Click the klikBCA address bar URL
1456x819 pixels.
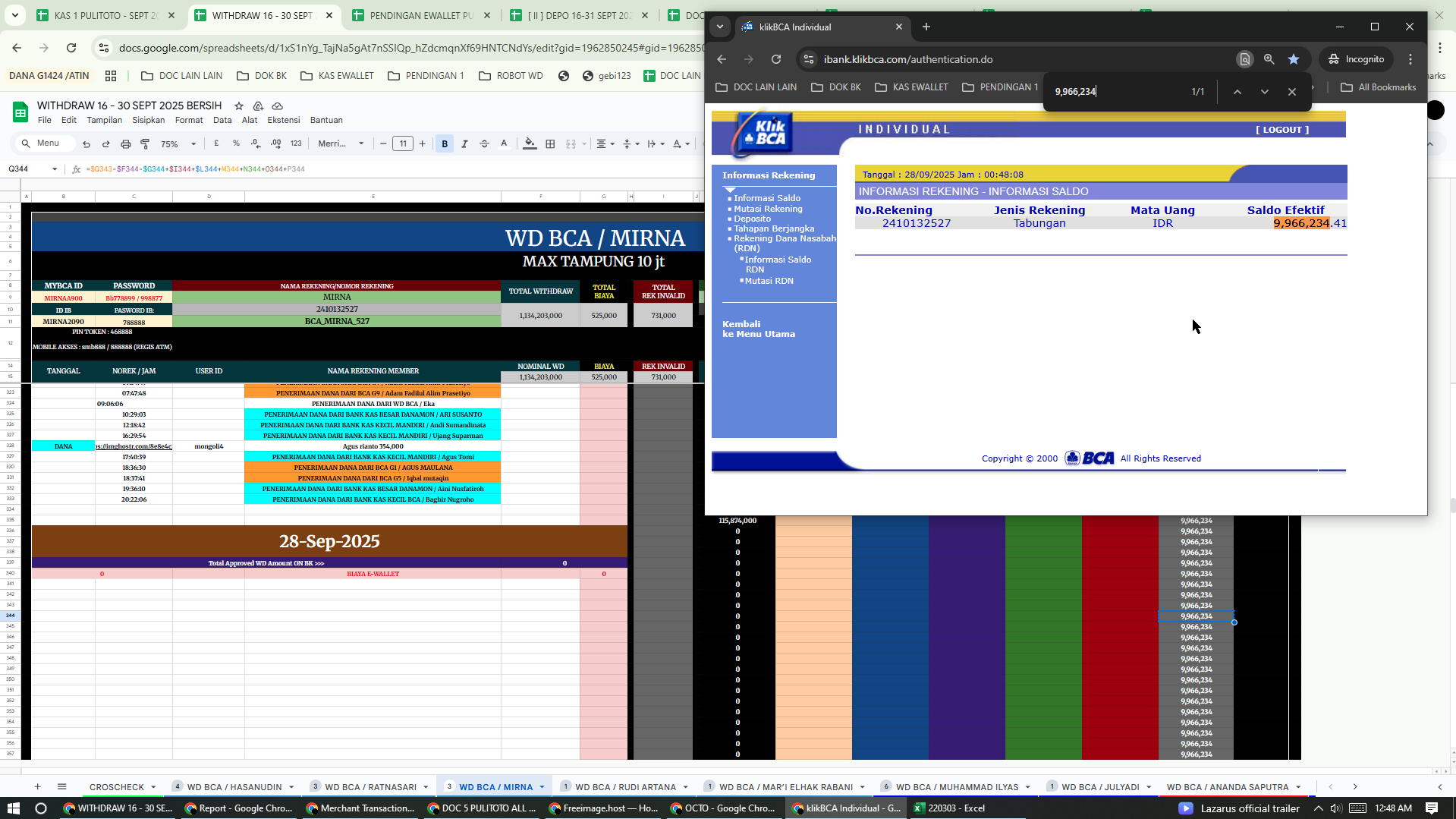coord(908,59)
